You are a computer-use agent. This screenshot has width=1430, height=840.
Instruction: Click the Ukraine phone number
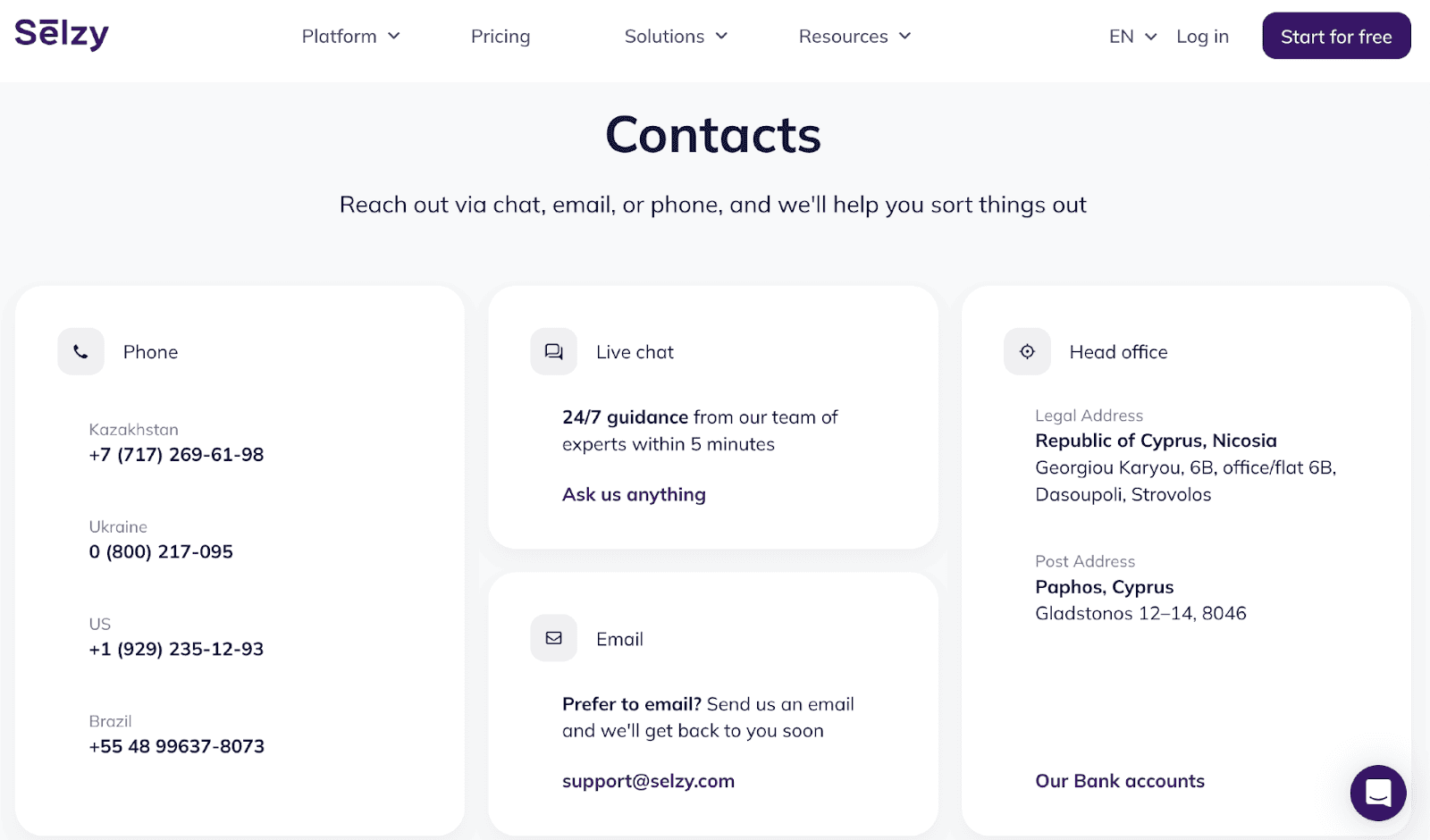click(161, 552)
